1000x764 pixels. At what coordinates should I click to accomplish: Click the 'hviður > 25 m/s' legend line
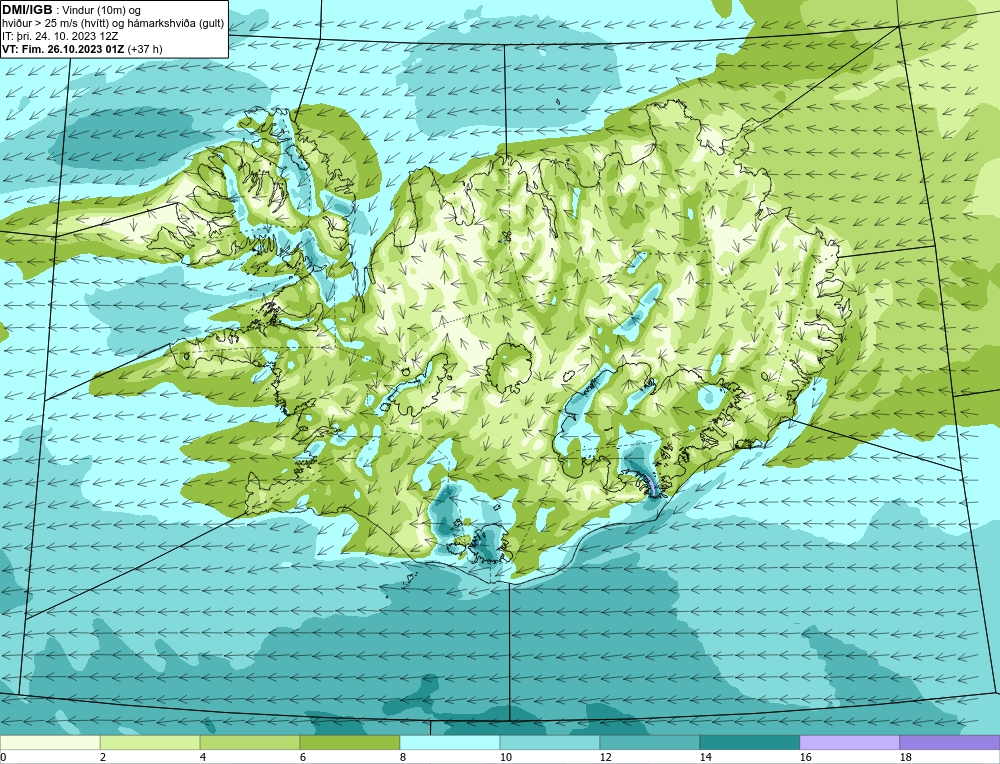tap(113, 23)
